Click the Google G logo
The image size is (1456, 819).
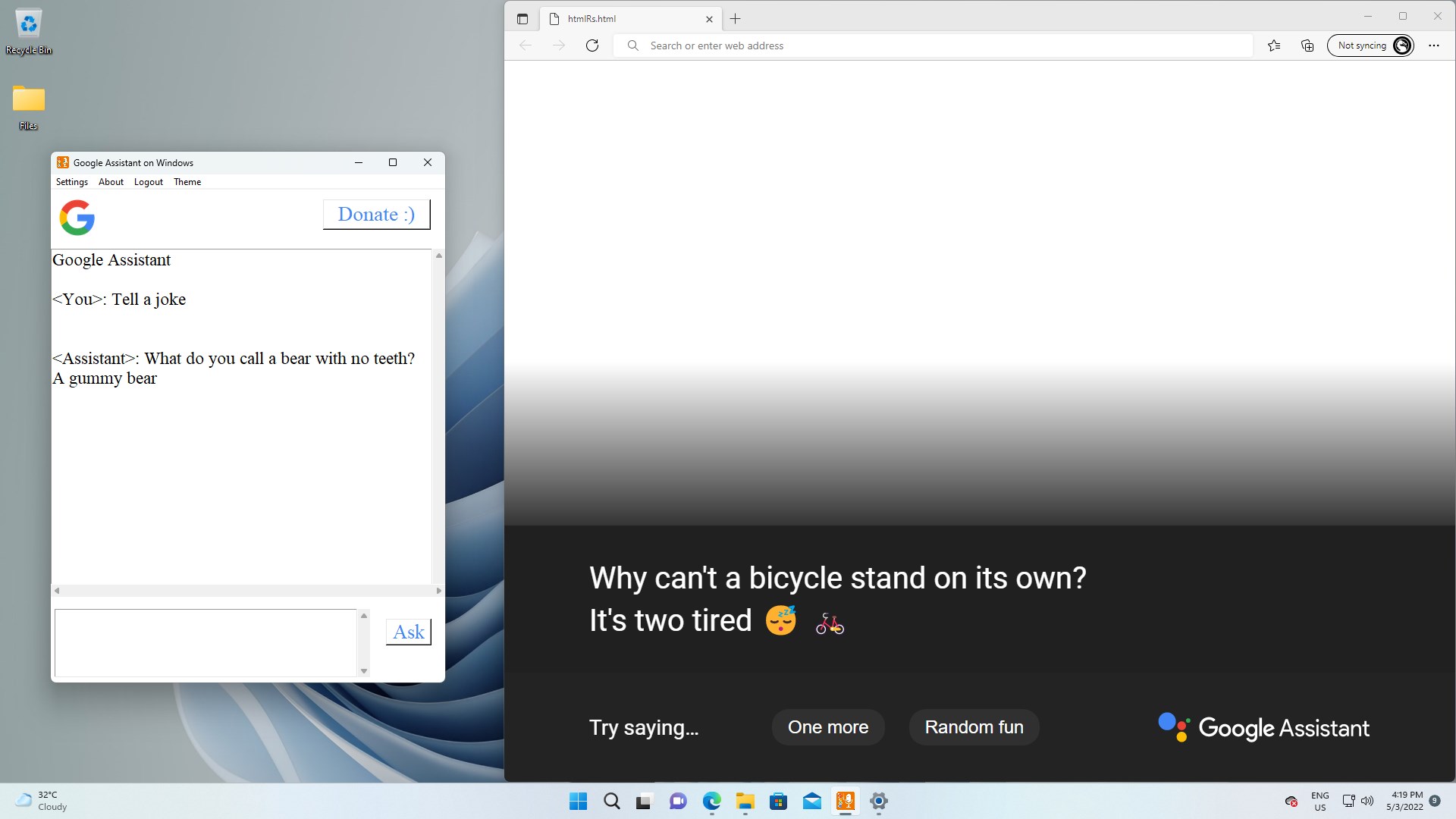(77, 218)
